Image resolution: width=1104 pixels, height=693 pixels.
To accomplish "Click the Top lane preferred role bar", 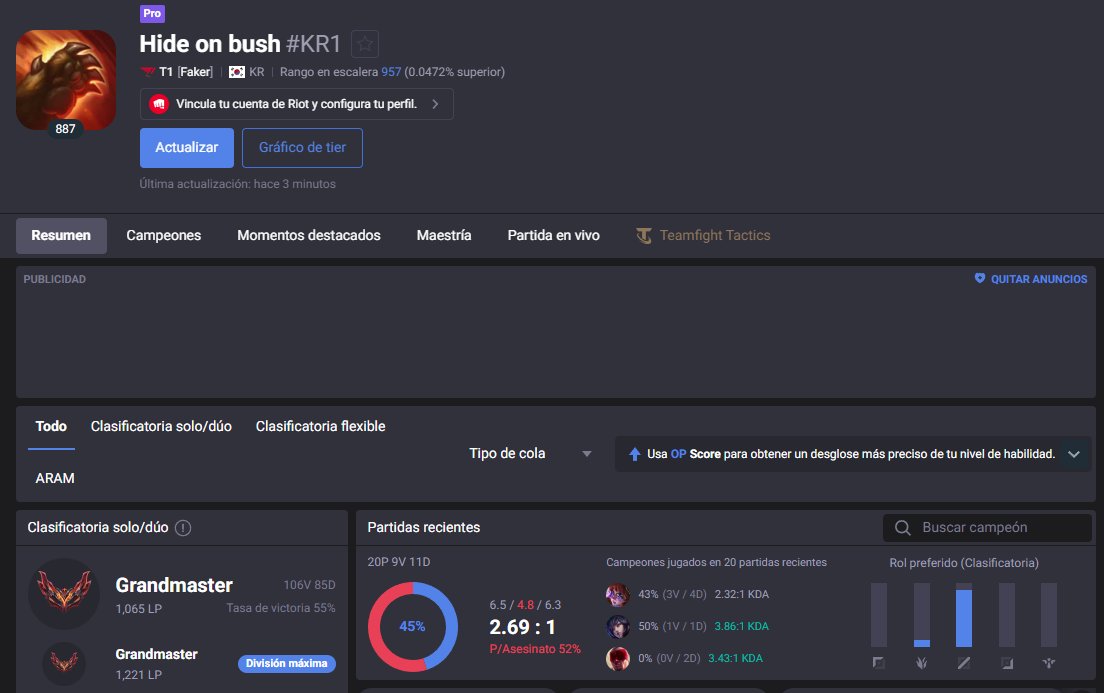I will 879,615.
